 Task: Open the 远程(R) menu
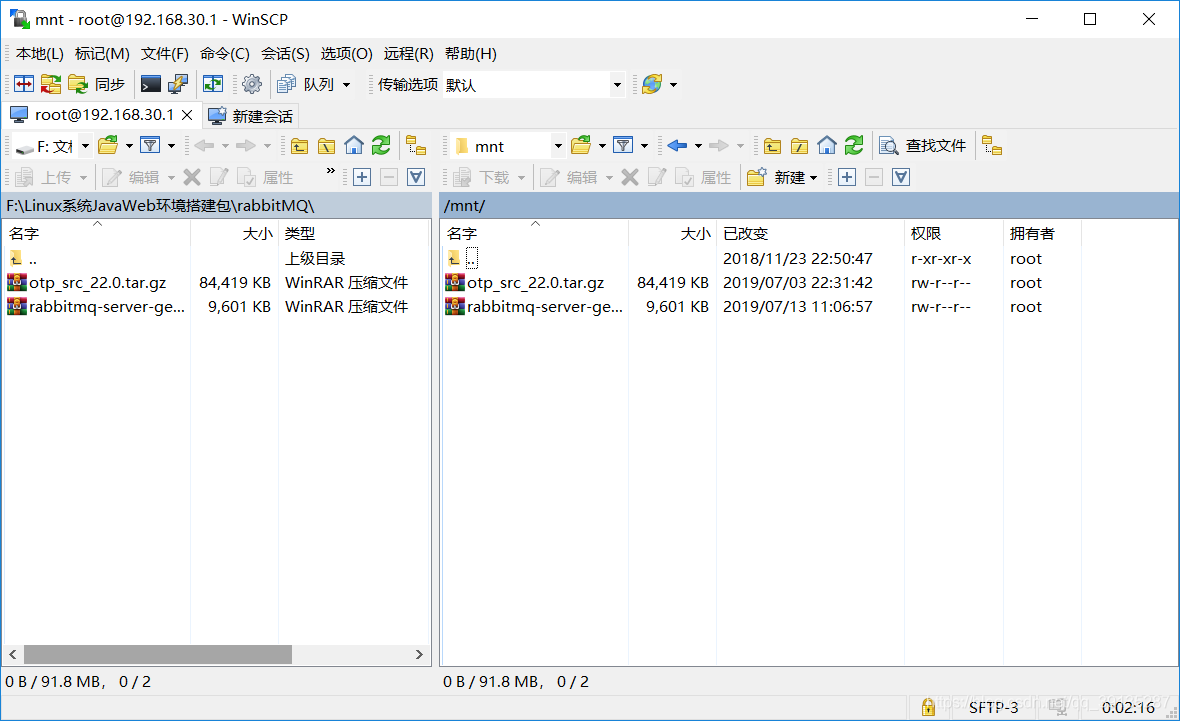[x=408, y=53]
